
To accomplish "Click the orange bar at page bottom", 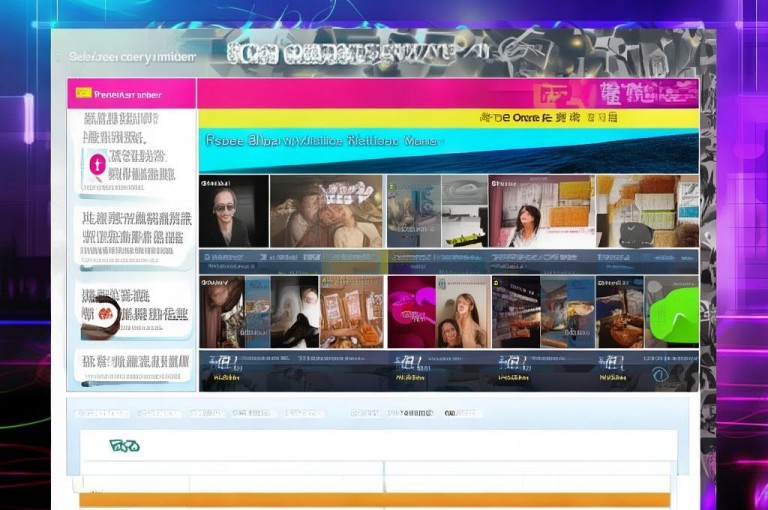I will [x=375, y=500].
